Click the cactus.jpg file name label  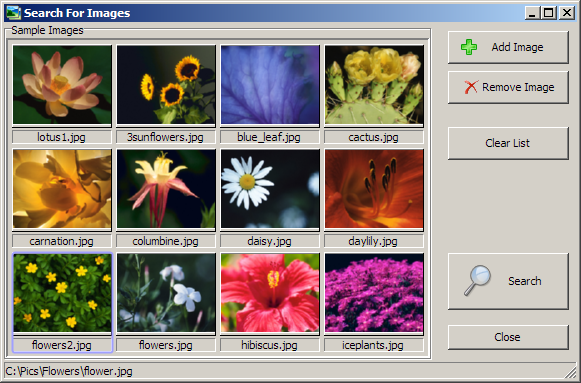[374, 137]
